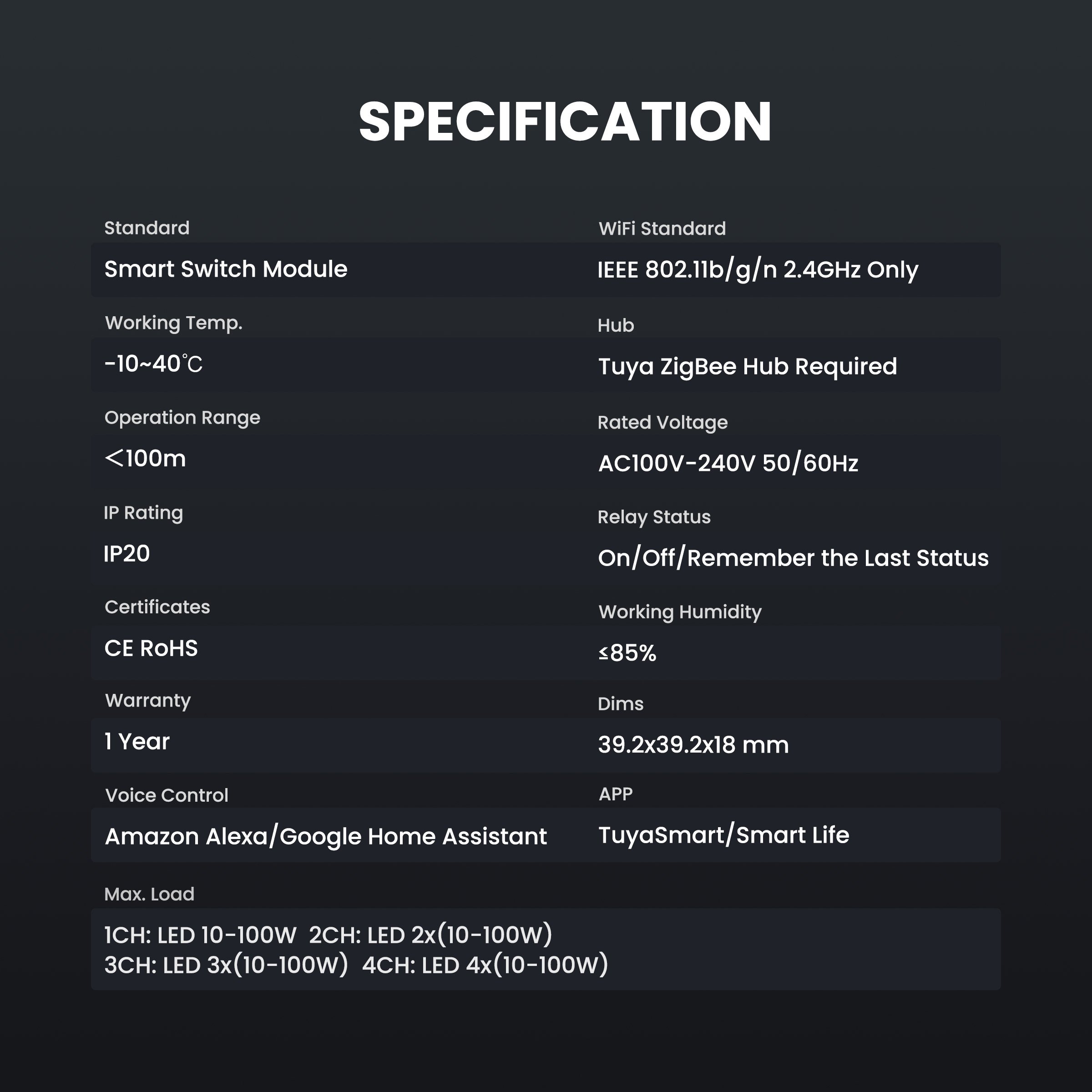The width and height of the screenshot is (1092, 1092).
Task: Select the TuyaSmart/Smart Life app value
Action: coord(723,835)
